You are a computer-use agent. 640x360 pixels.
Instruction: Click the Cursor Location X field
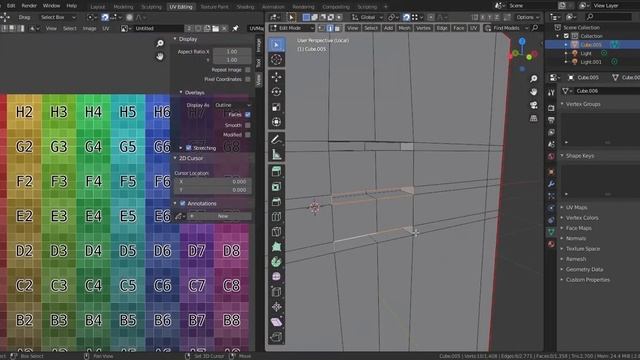click(x=213, y=181)
